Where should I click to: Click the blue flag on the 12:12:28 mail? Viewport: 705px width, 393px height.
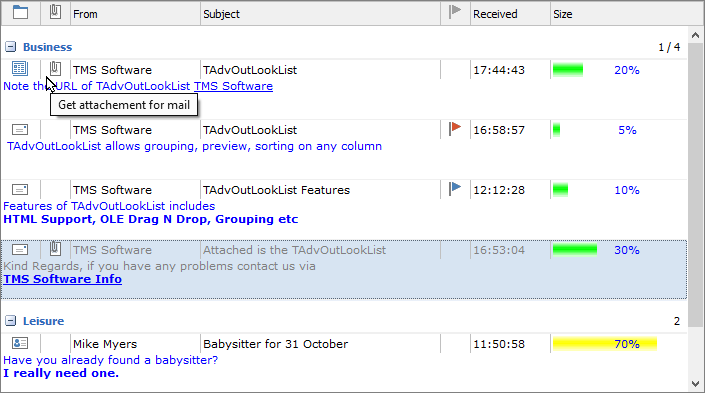455,188
